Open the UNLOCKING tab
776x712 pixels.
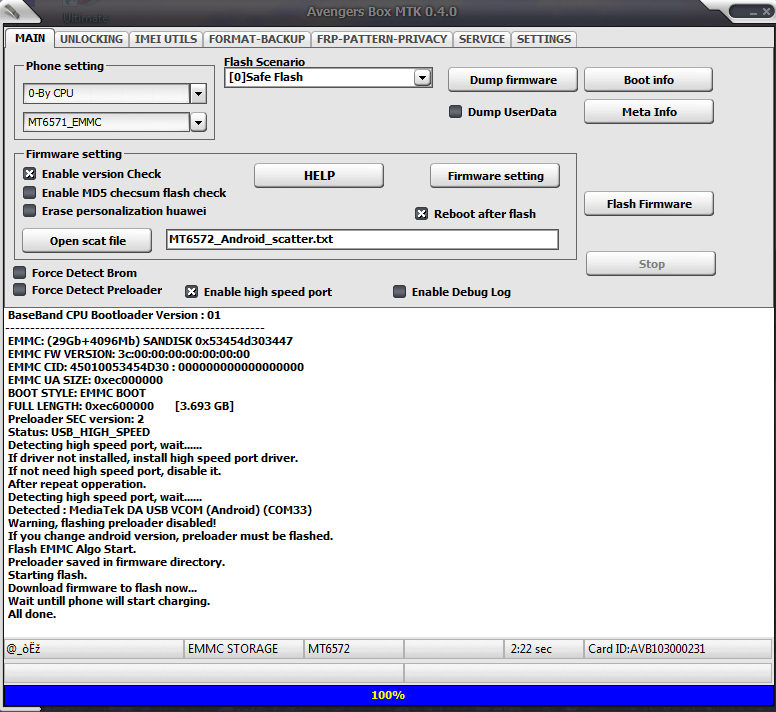[x=91, y=39]
